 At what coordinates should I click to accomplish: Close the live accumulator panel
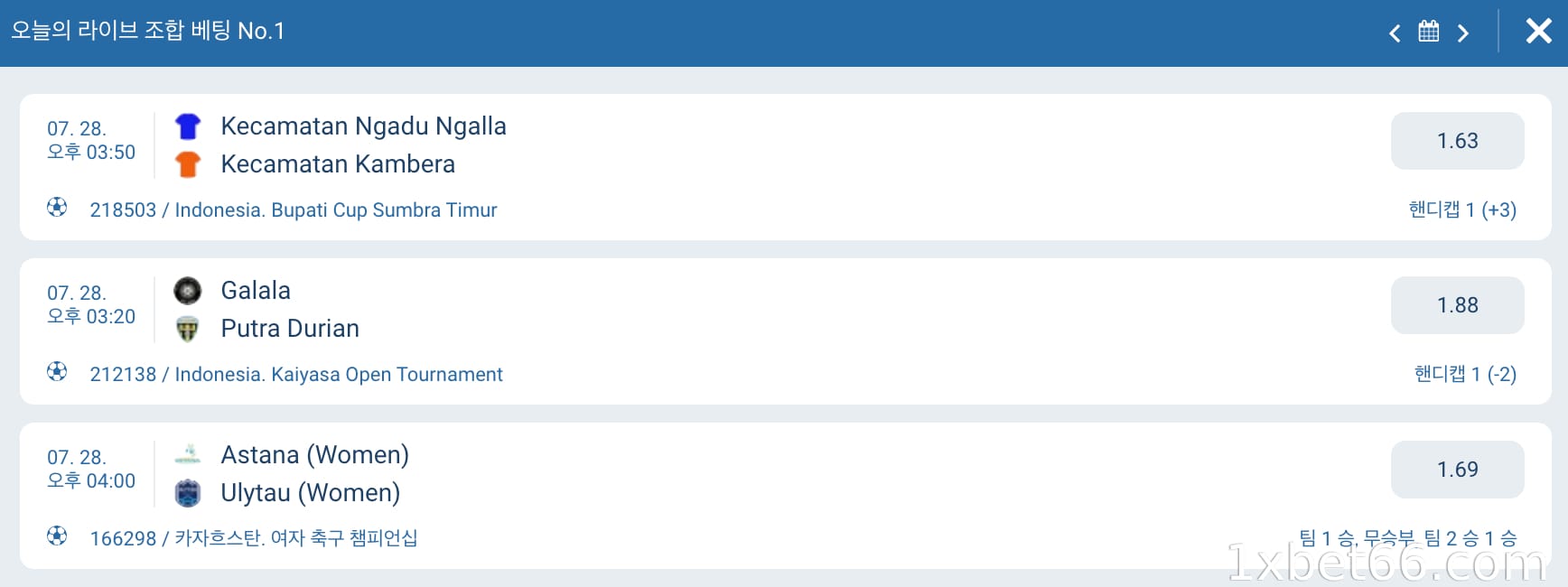point(1538,32)
